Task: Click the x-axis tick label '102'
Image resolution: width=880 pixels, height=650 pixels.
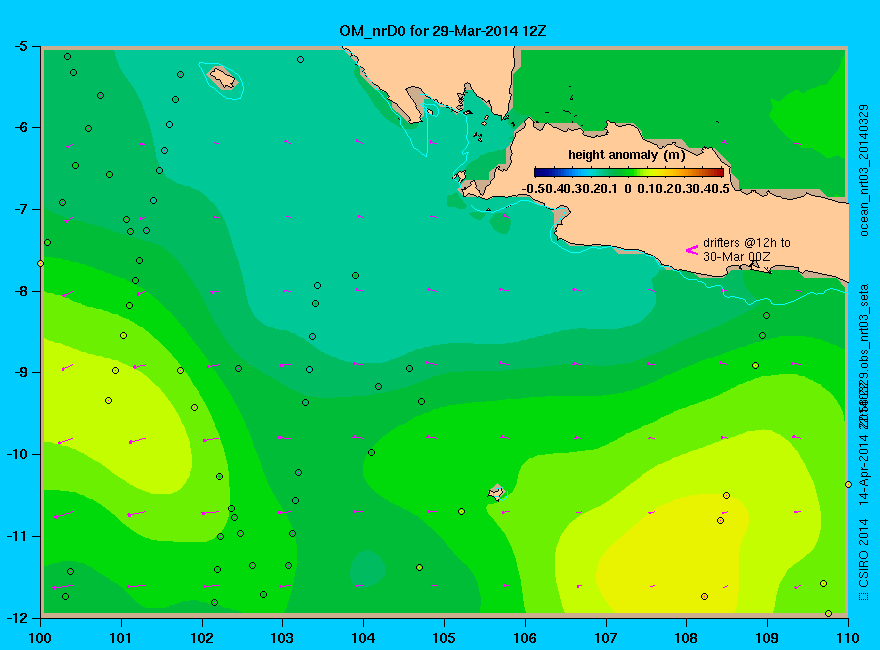Action: (201, 638)
